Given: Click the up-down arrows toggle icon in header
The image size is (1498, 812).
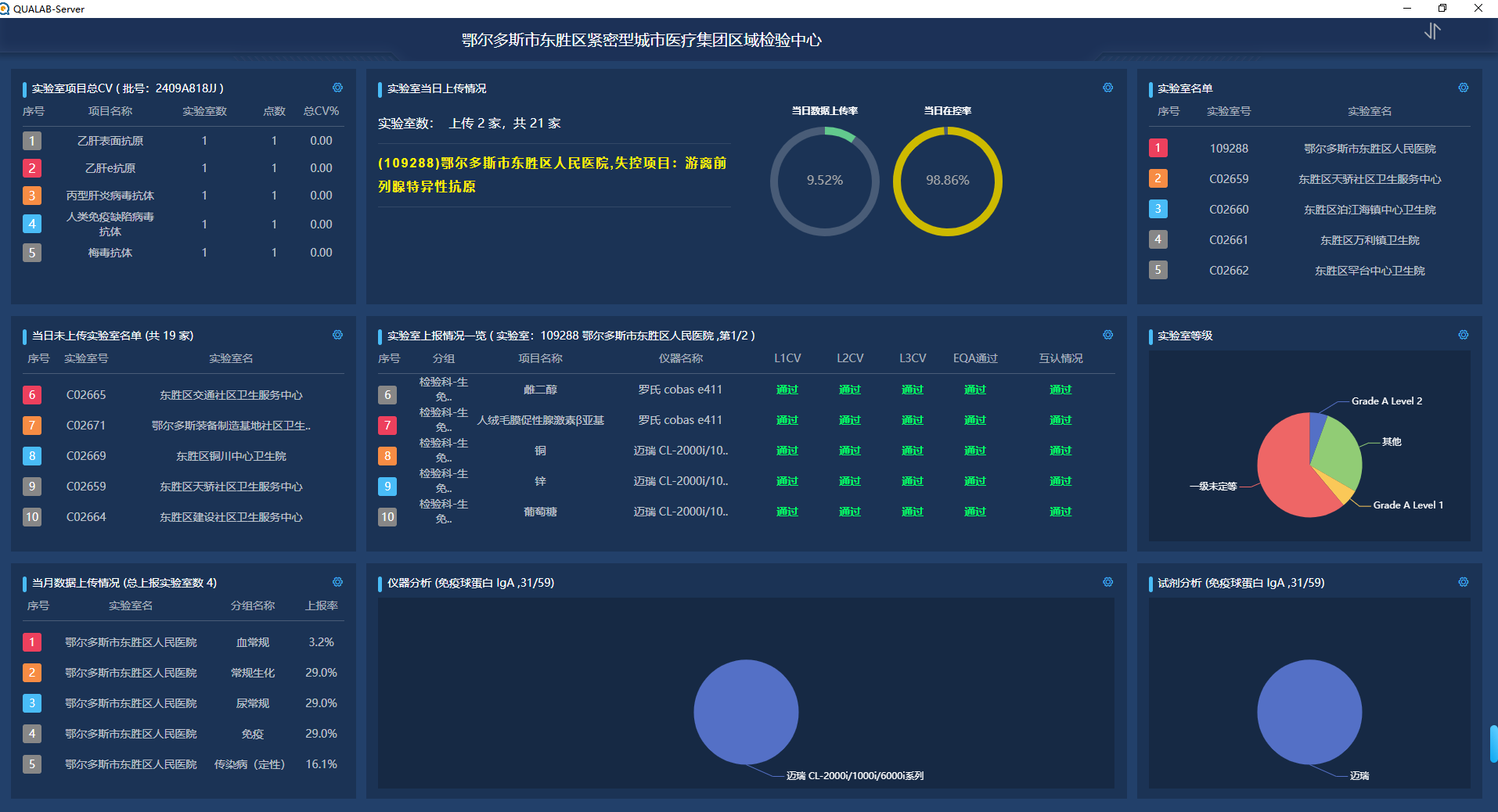Looking at the screenshot, I should pyautogui.click(x=1432, y=31).
